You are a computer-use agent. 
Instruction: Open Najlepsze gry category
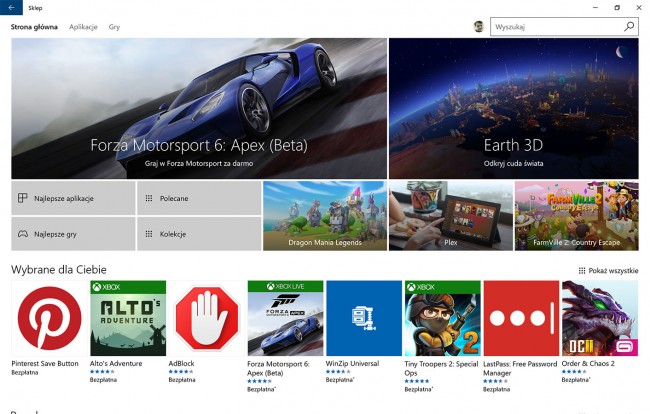[73, 234]
